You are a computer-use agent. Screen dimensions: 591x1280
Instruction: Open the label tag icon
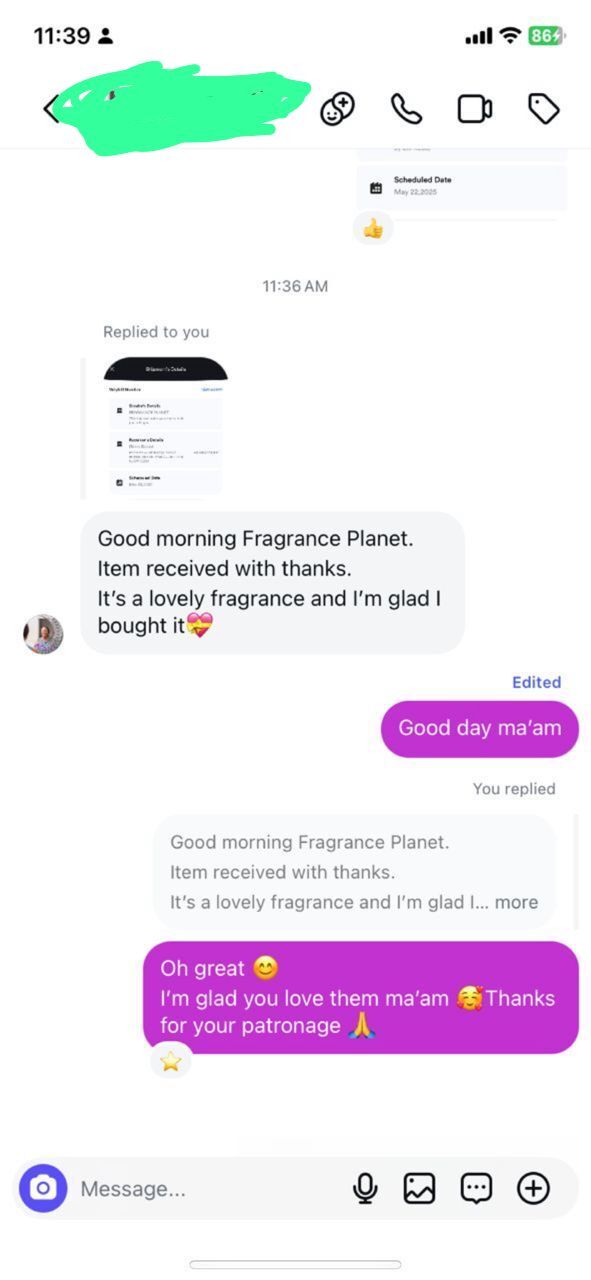pyautogui.click(x=543, y=109)
